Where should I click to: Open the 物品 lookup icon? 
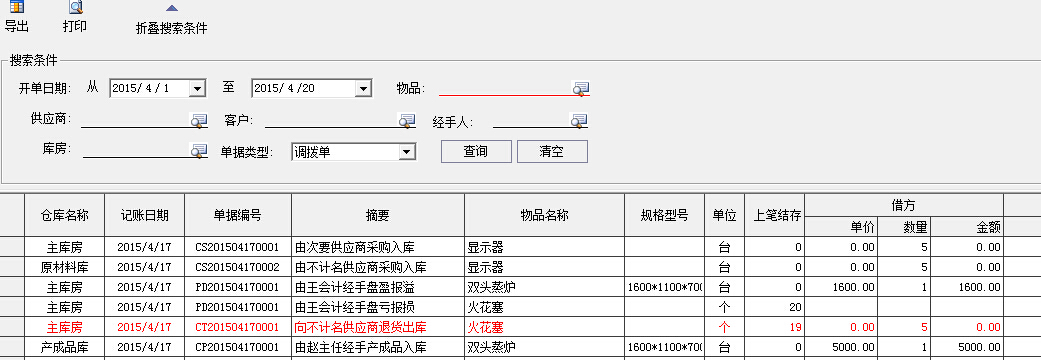coord(581,88)
